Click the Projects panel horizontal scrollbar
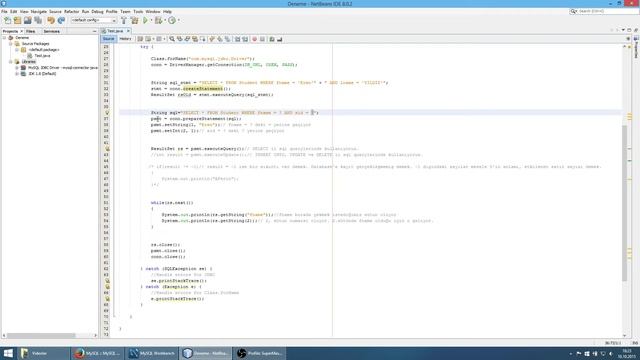This screenshot has height=360, width=640. [41, 336]
